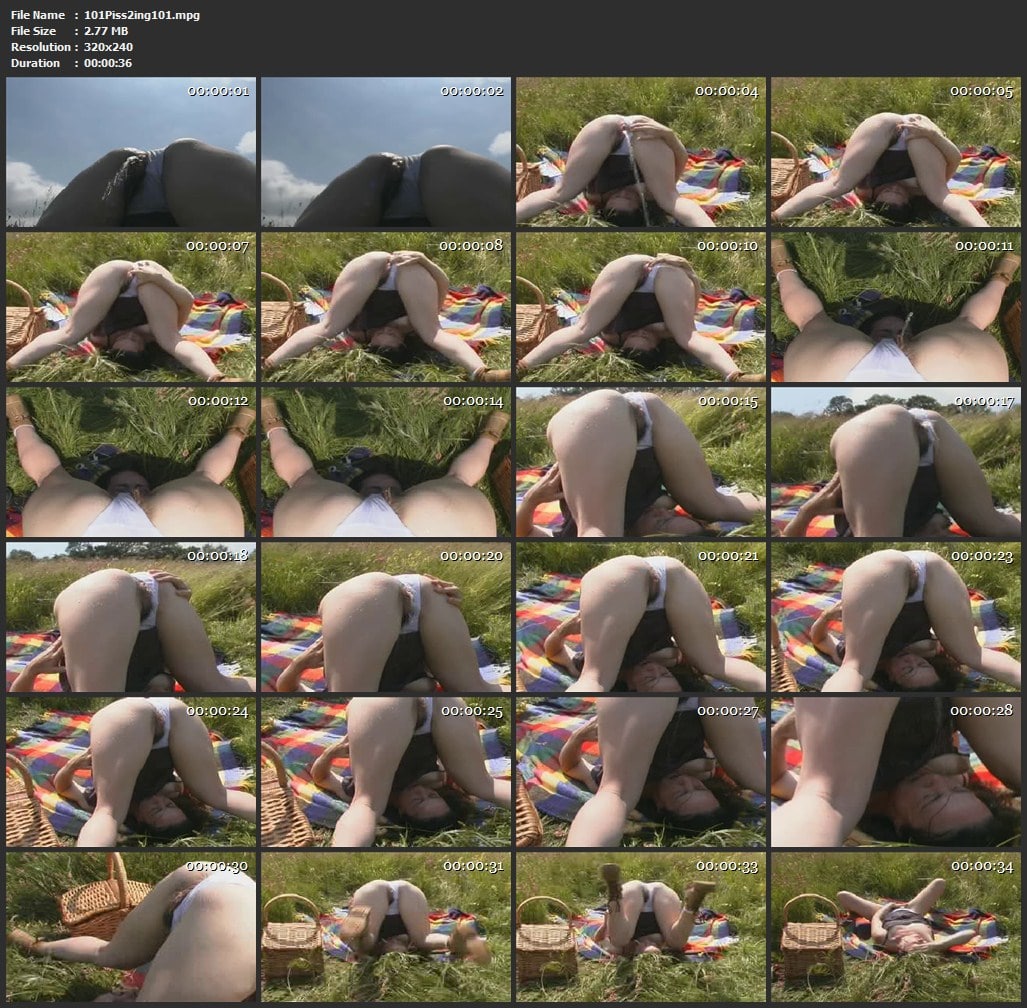The height and width of the screenshot is (1008, 1027).
Task: Click the "Duration" label
Action: (x=35, y=64)
